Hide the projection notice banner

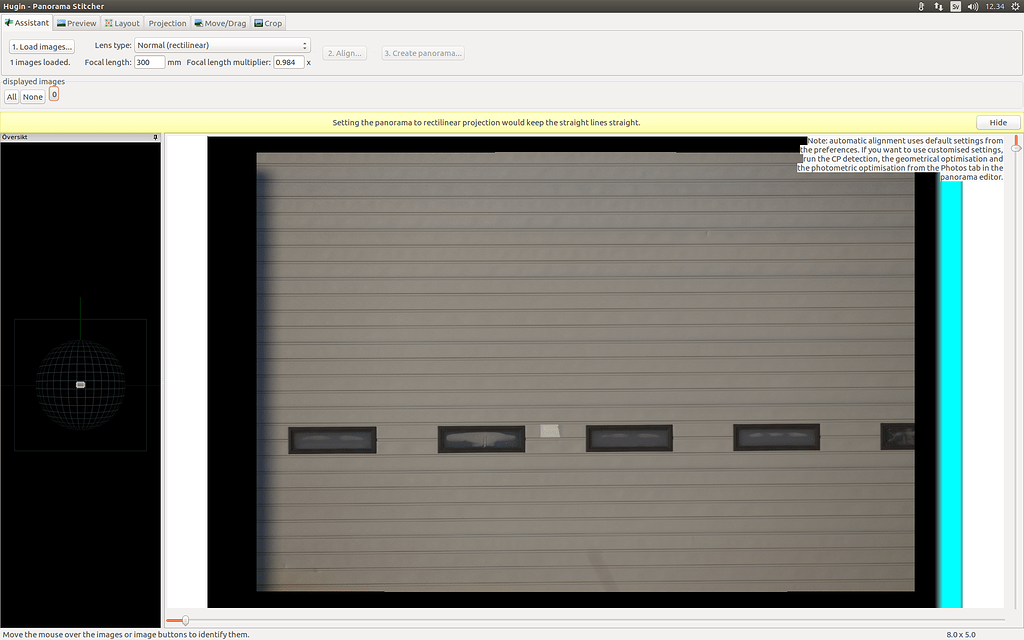click(998, 121)
